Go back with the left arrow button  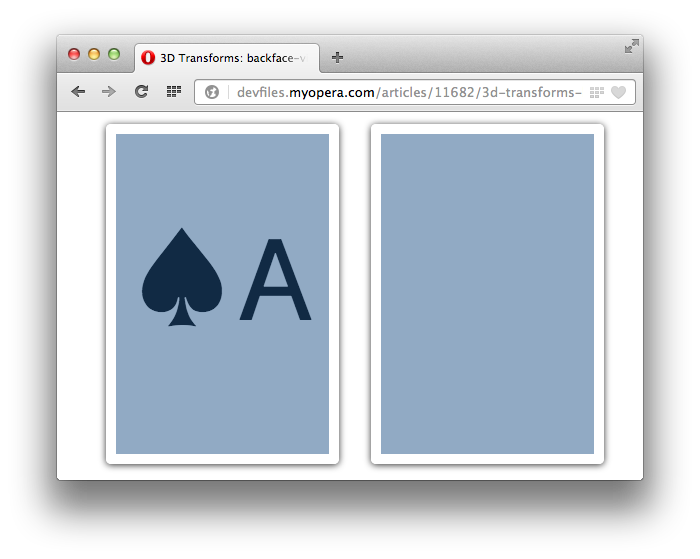coord(78,92)
